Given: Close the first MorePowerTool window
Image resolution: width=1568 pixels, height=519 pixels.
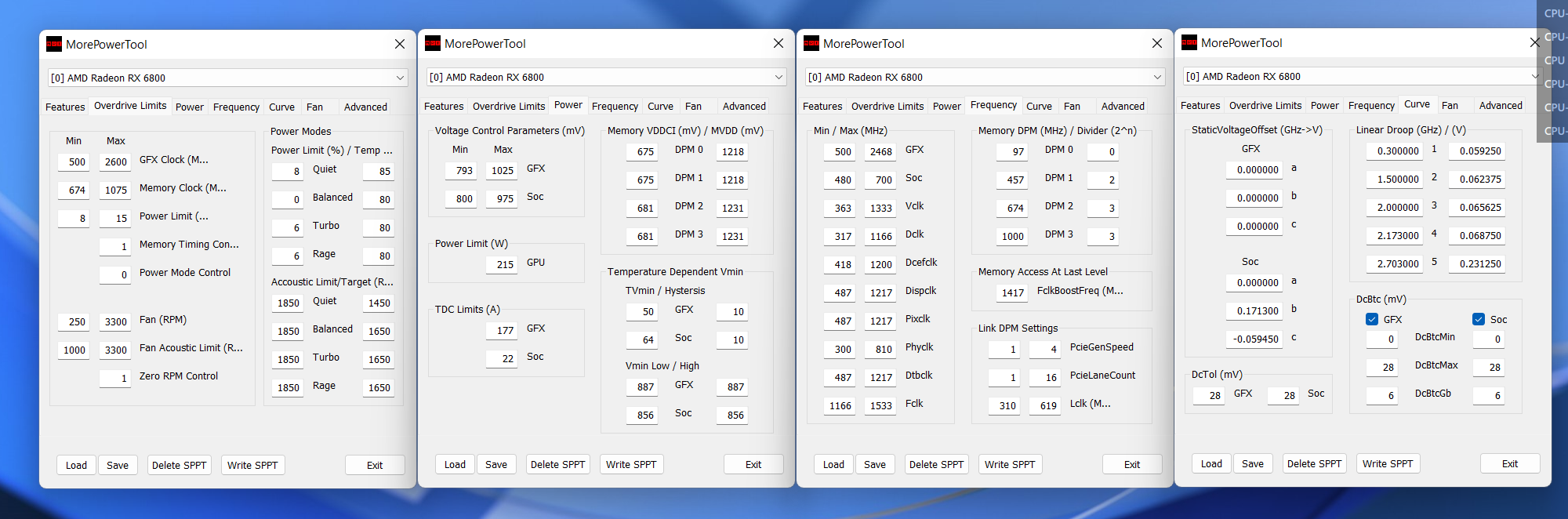Looking at the screenshot, I should [400, 44].
